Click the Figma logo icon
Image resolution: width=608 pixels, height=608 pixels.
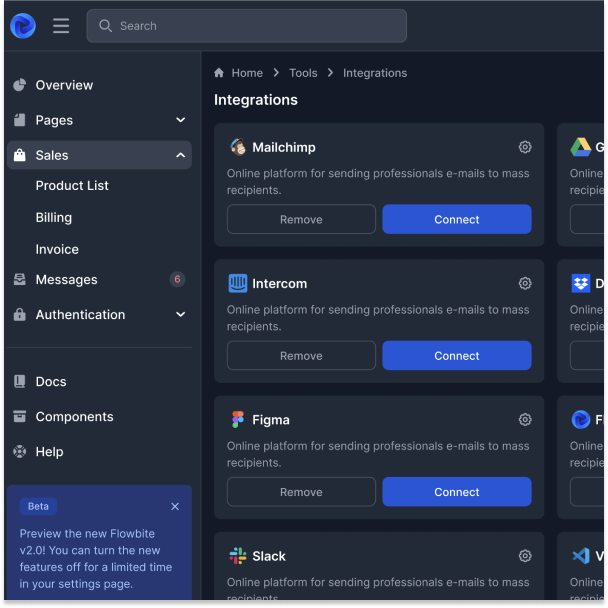tap(238, 420)
